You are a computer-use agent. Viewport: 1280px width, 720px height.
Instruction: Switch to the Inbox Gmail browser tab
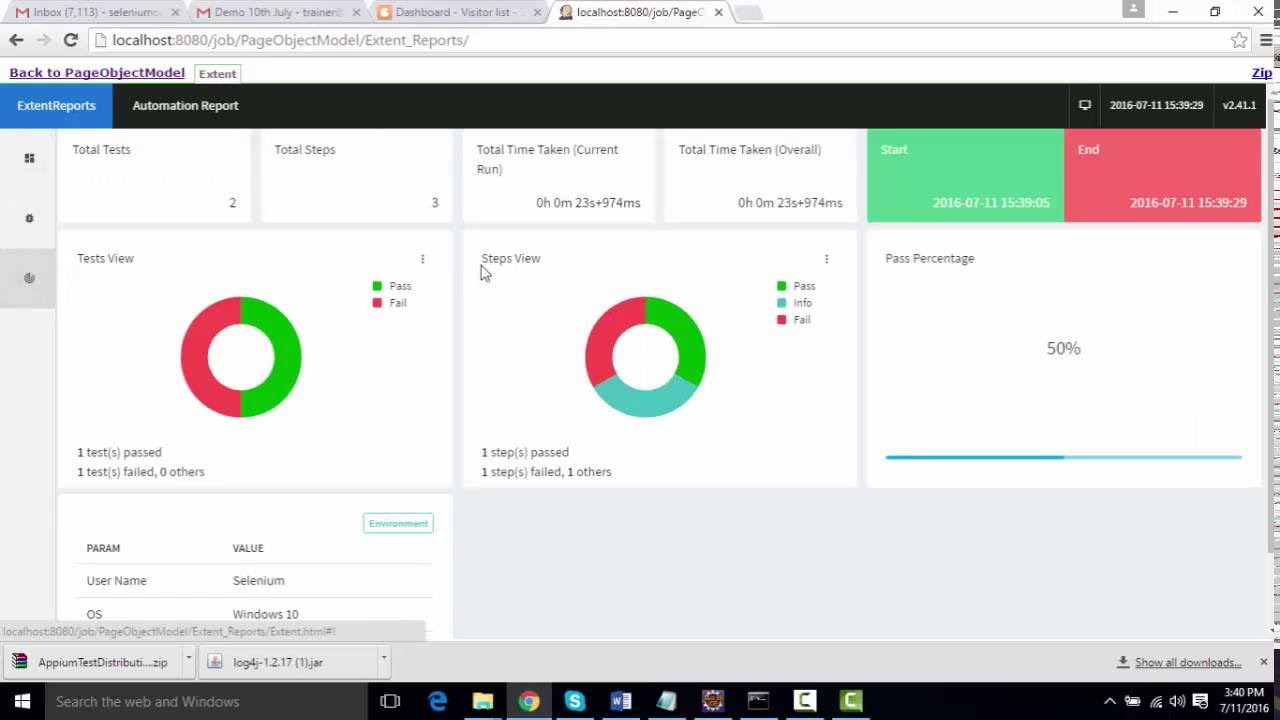(x=95, y=12)
